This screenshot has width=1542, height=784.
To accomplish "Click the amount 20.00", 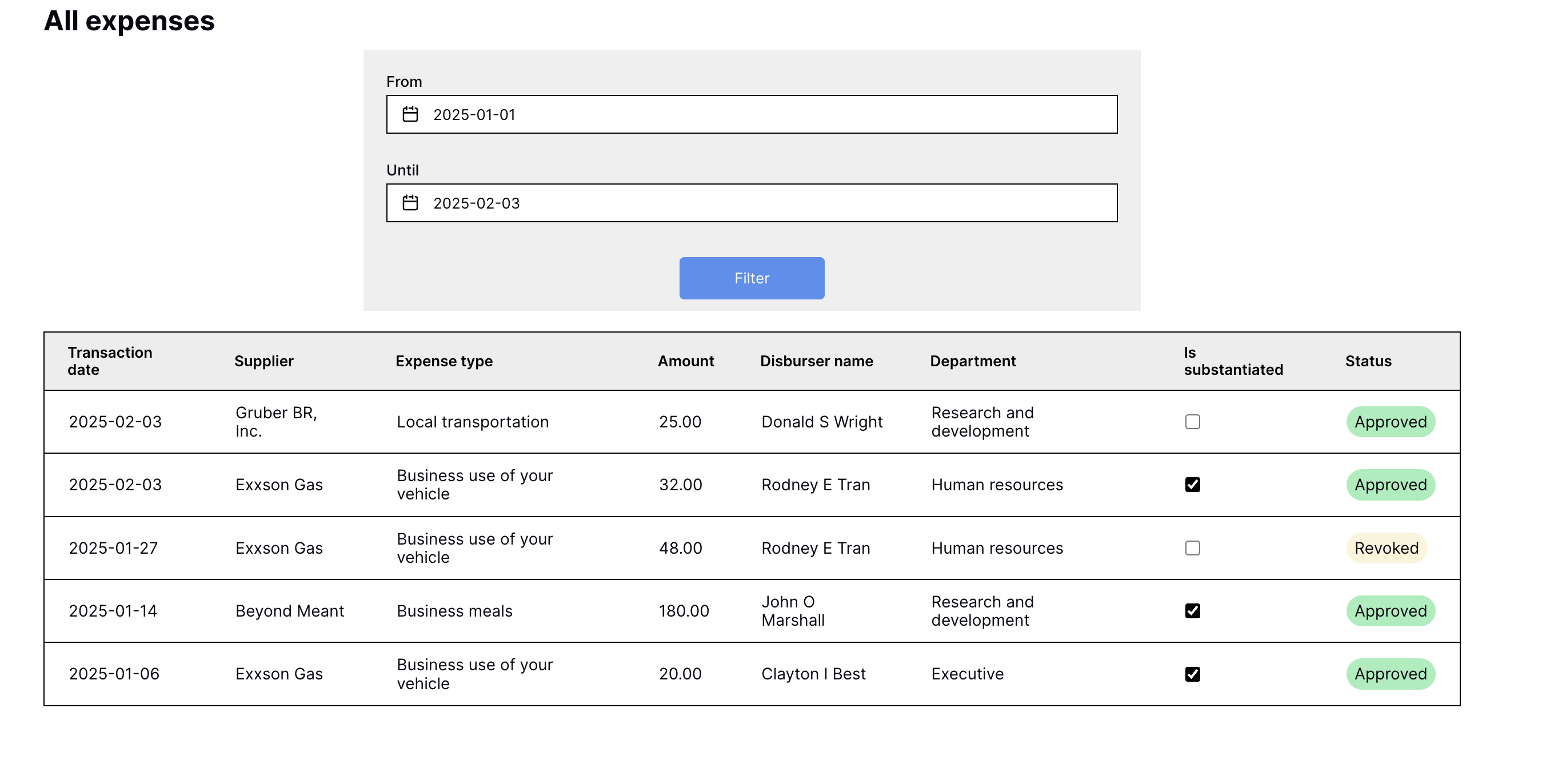I will pyautogui.click(x=680, y=674).
